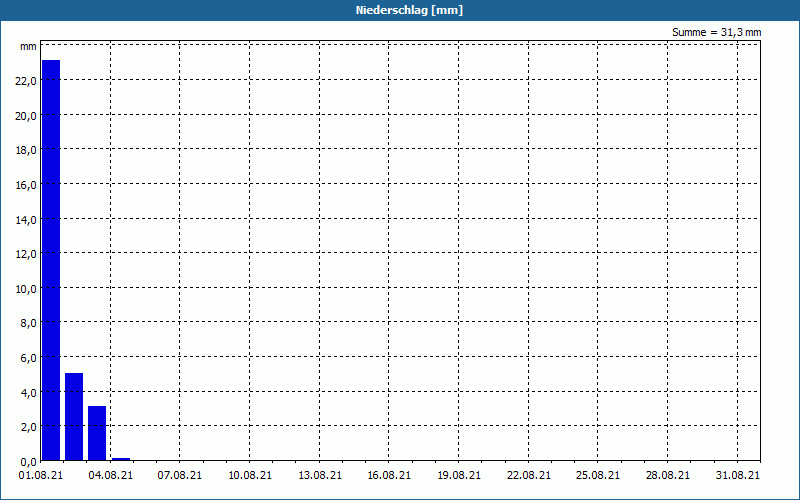The width and height of the screenshot is (800, 500).
Task: Click the 19.08.21 date label
Action: pos(459,475)
